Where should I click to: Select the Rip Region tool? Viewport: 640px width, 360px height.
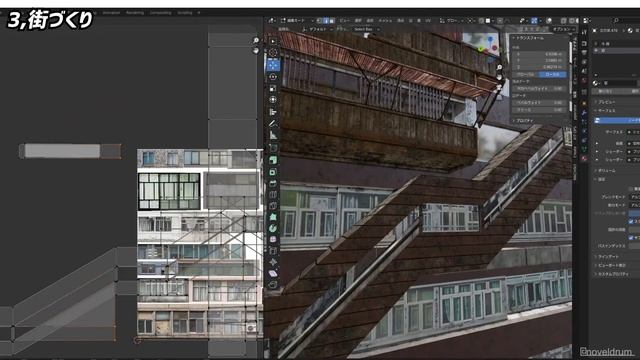(273, 284)
